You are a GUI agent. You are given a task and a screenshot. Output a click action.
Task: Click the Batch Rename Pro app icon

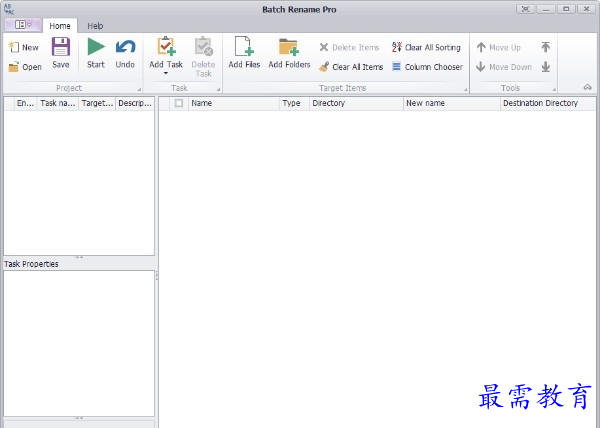coord(8,9)
